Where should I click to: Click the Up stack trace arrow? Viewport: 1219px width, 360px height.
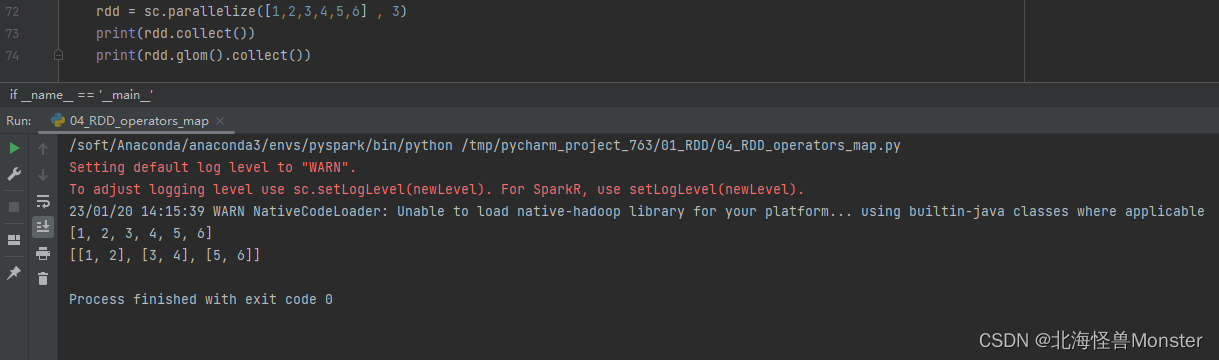pos(43,148)
